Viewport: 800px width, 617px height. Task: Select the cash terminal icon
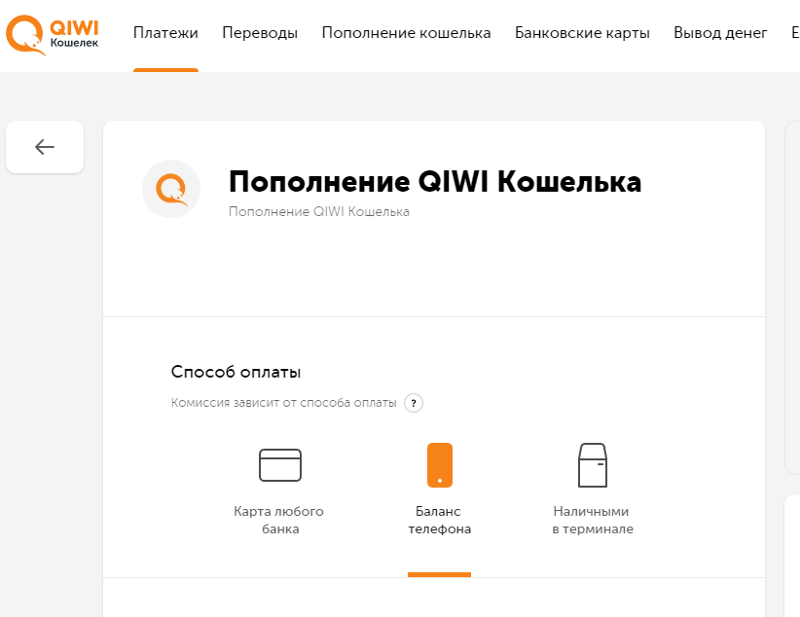(x=592, y=465)
